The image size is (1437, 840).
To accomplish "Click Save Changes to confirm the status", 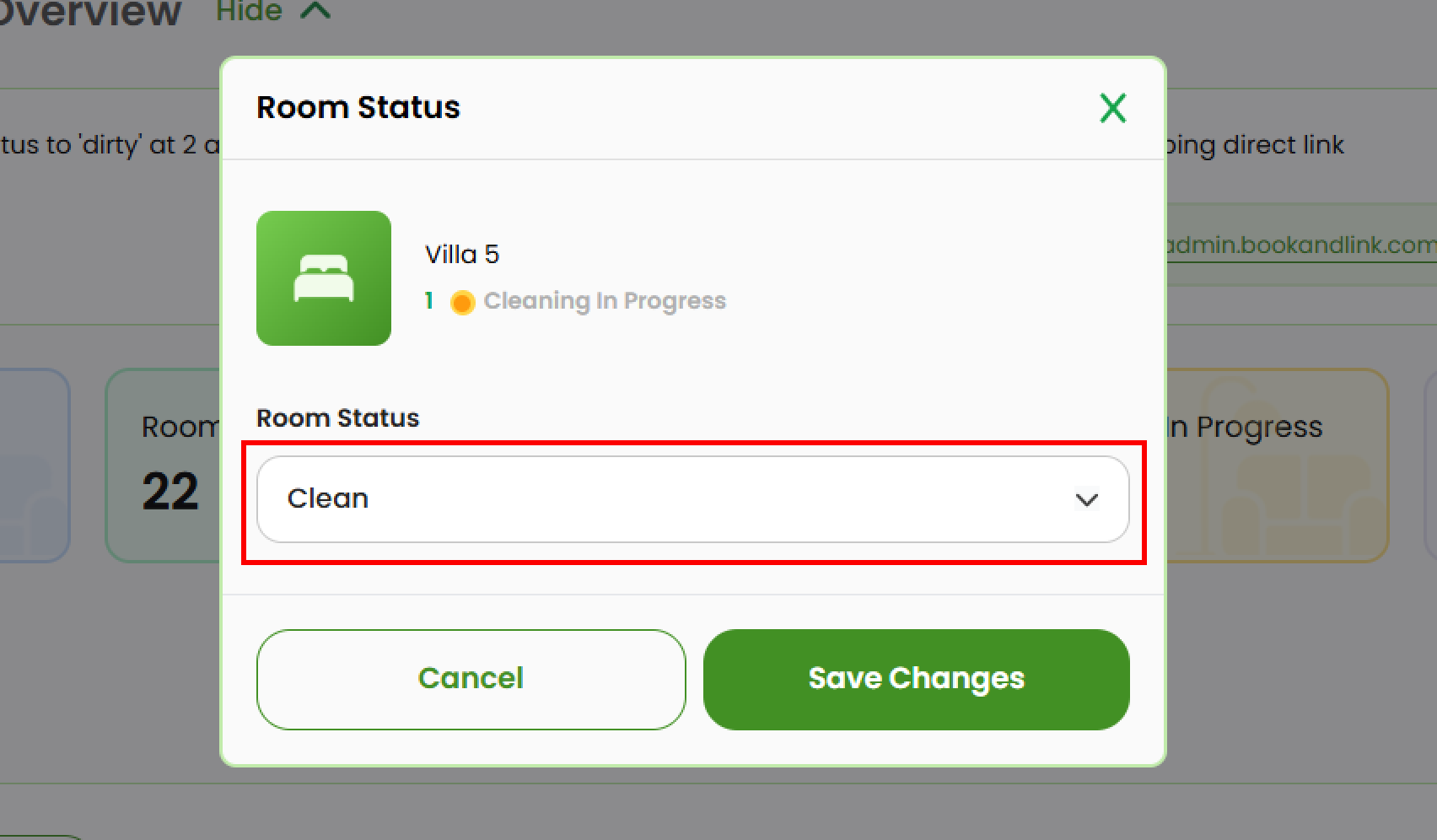I will click(916, 679).
